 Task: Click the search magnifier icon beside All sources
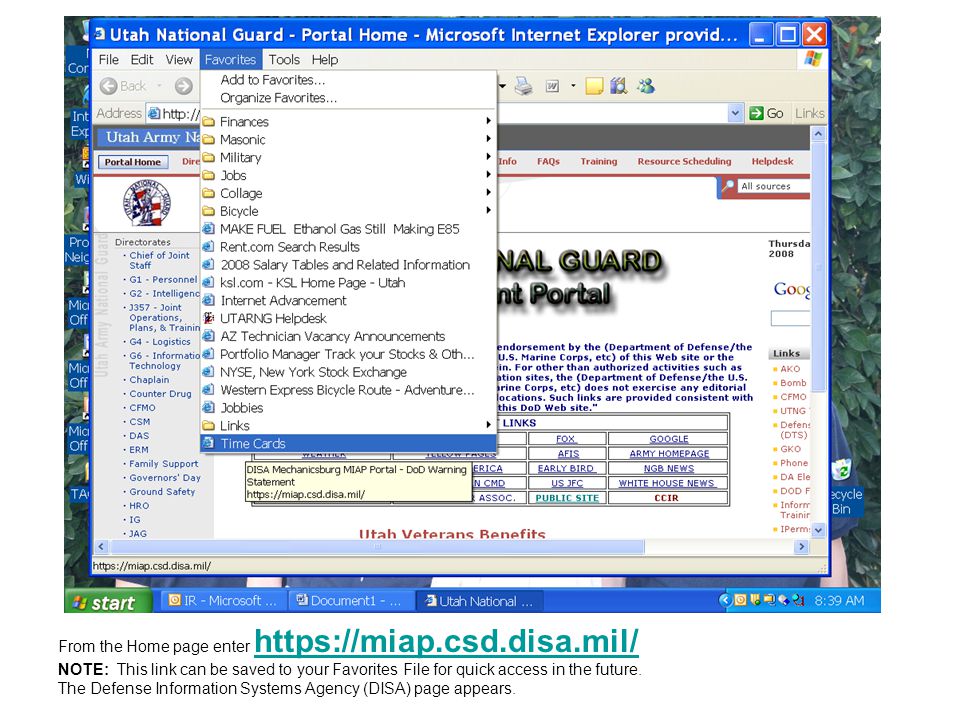[x=727, y=186]
